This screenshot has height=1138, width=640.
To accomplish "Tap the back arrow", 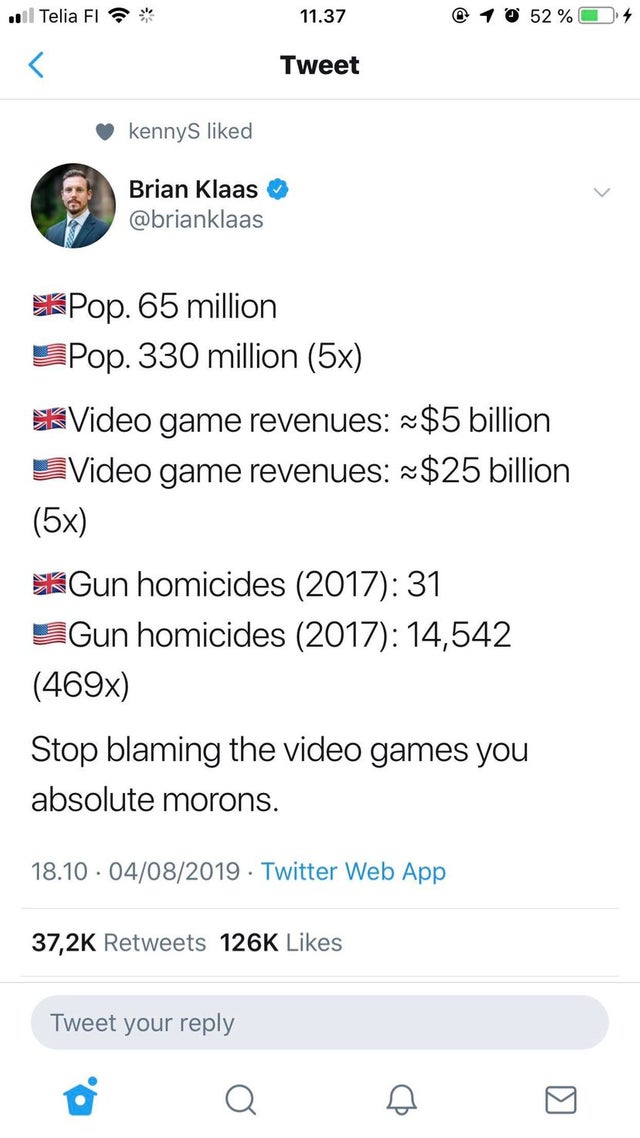I will 36,66.
